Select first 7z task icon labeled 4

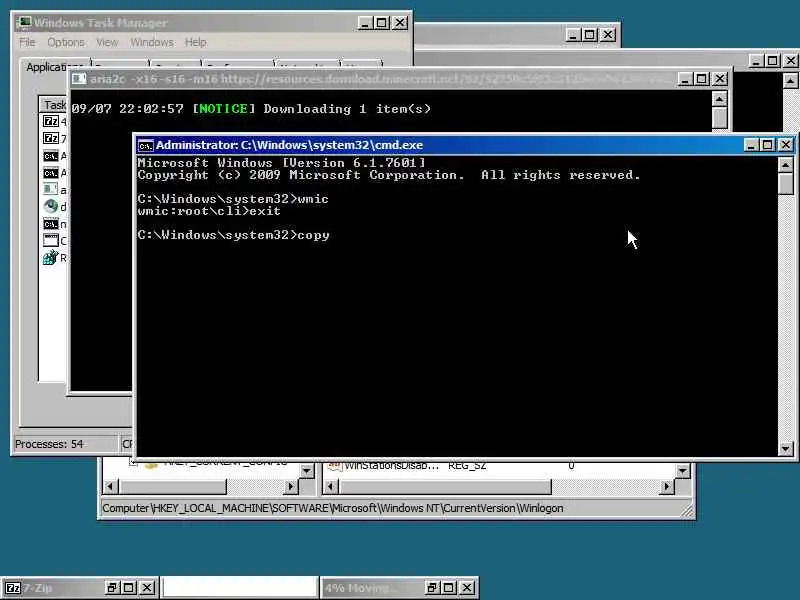tap(51, 121)
